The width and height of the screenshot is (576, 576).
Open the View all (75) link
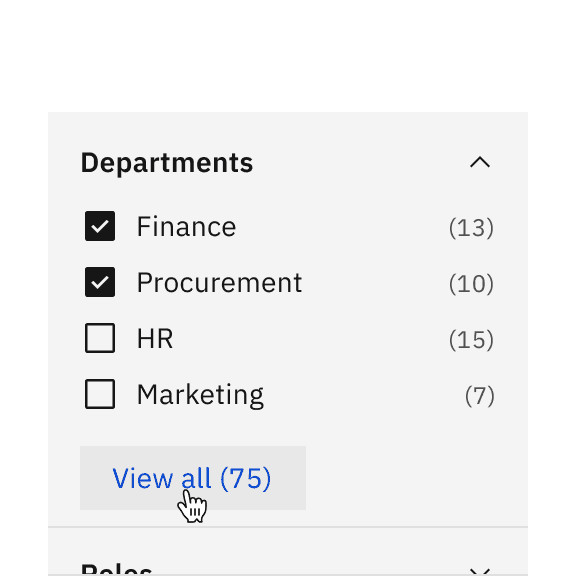[x=193, y=478]
